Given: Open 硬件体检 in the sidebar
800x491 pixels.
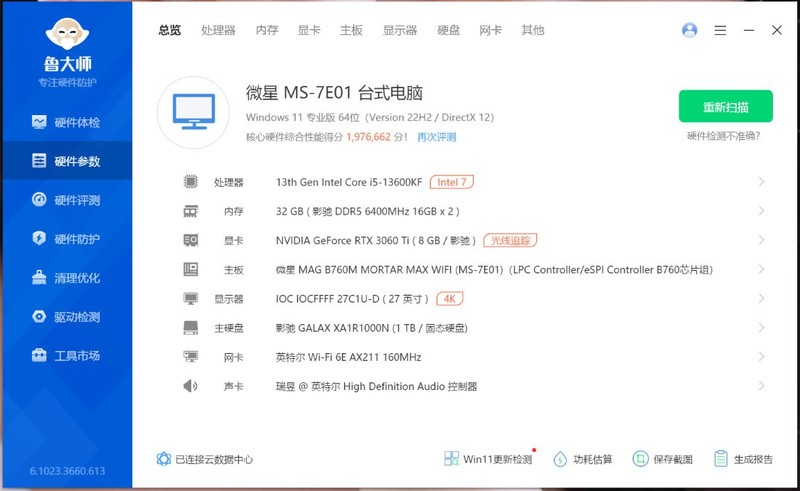Looking at the screenshot, I should coord(66,122).
